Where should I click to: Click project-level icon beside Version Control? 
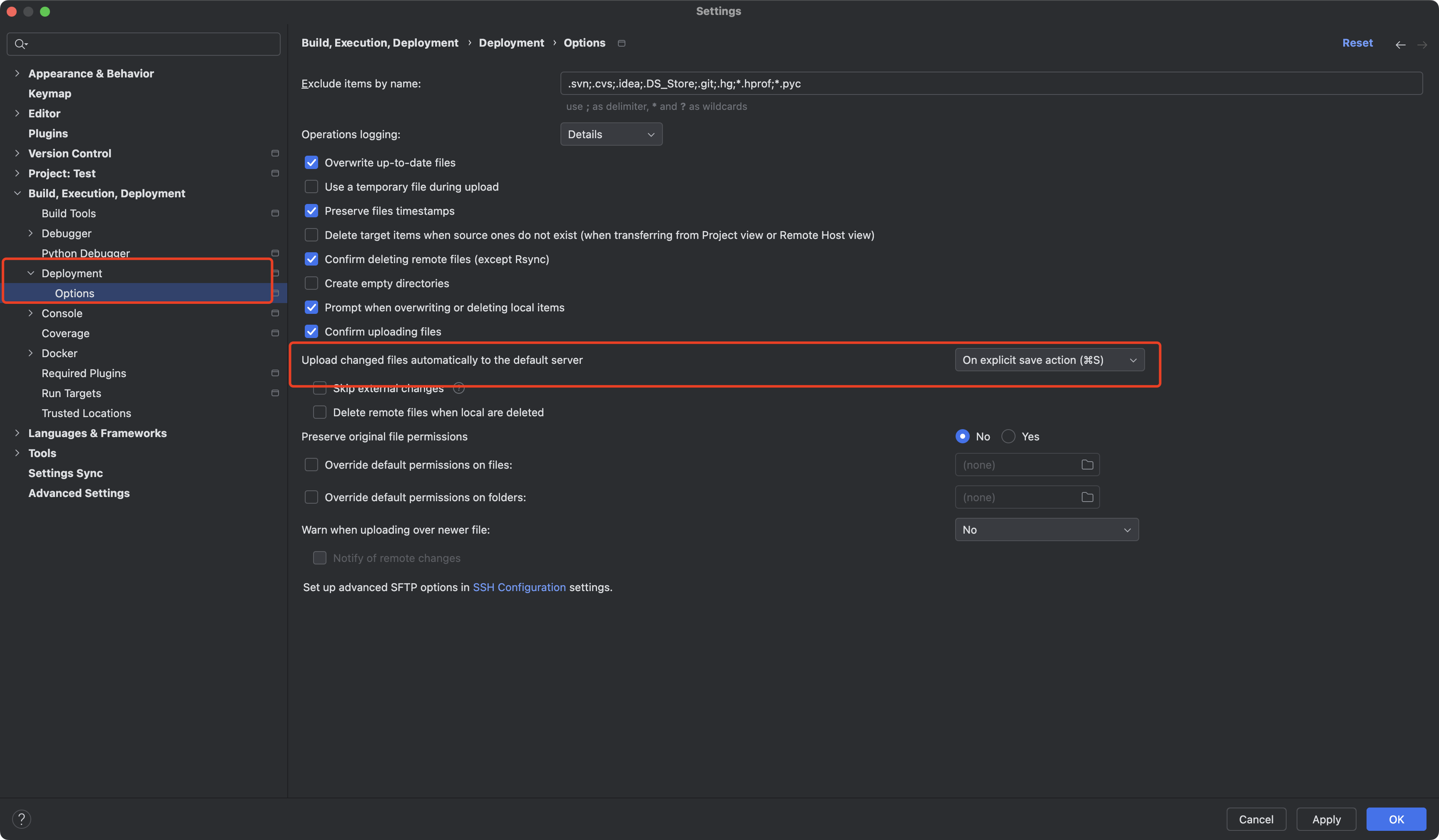(275, 153)
